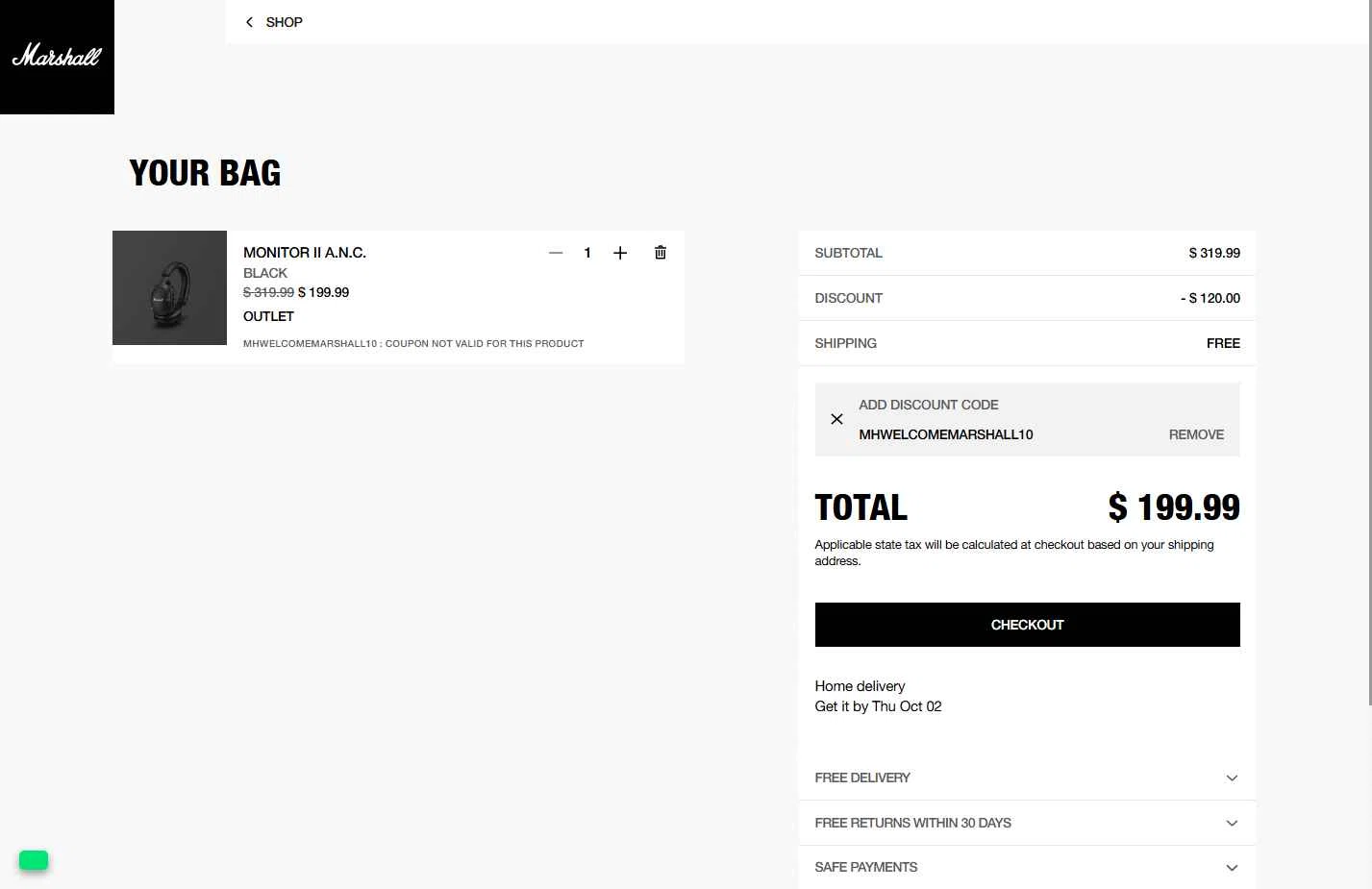The image size is (1372, 889).
Task: Click the Home delivery label
Action: pyautogui.click(x=860, y=686)
